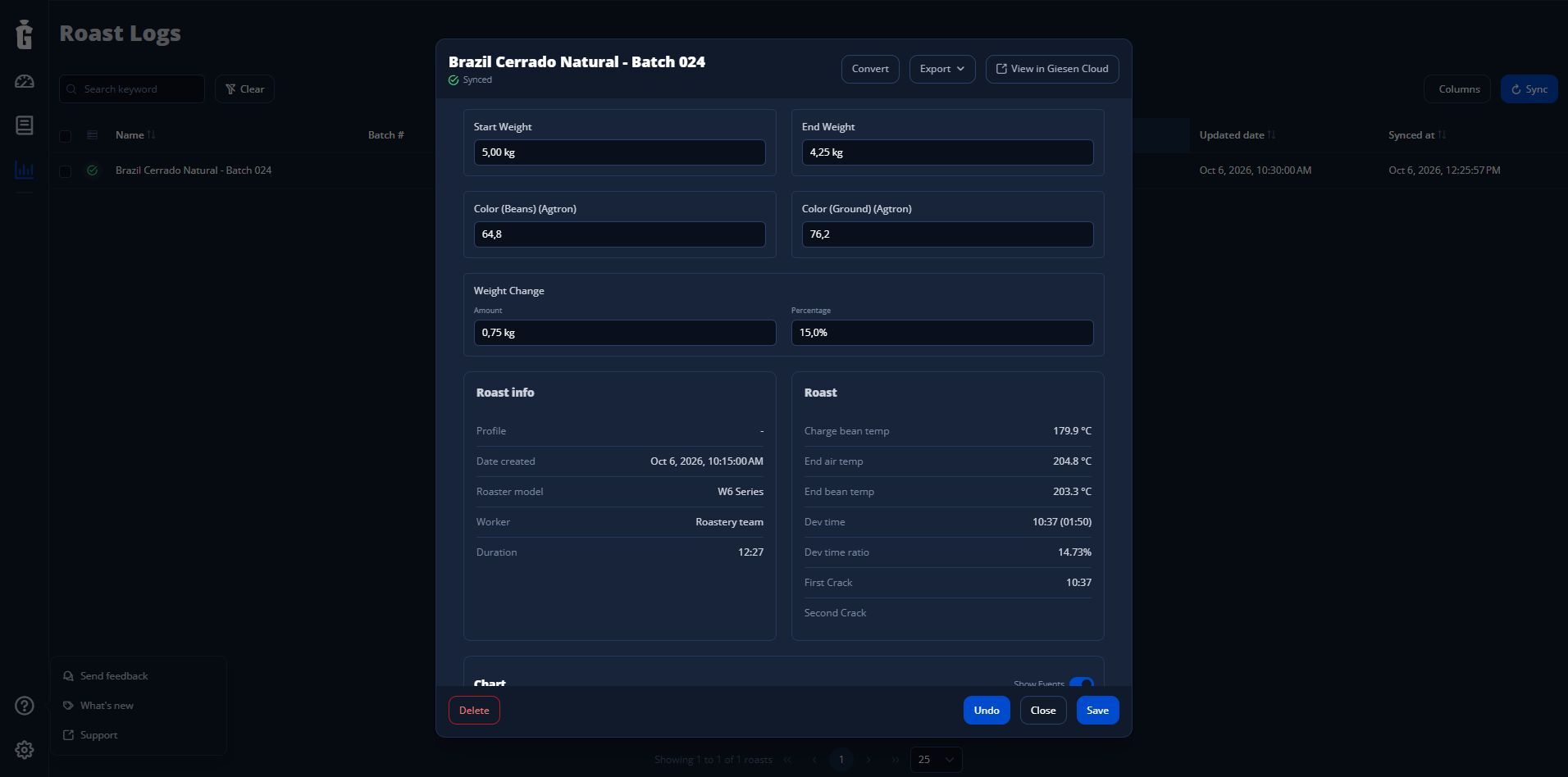Open the roast logs chart icon in sidebar

coord(25,170)
